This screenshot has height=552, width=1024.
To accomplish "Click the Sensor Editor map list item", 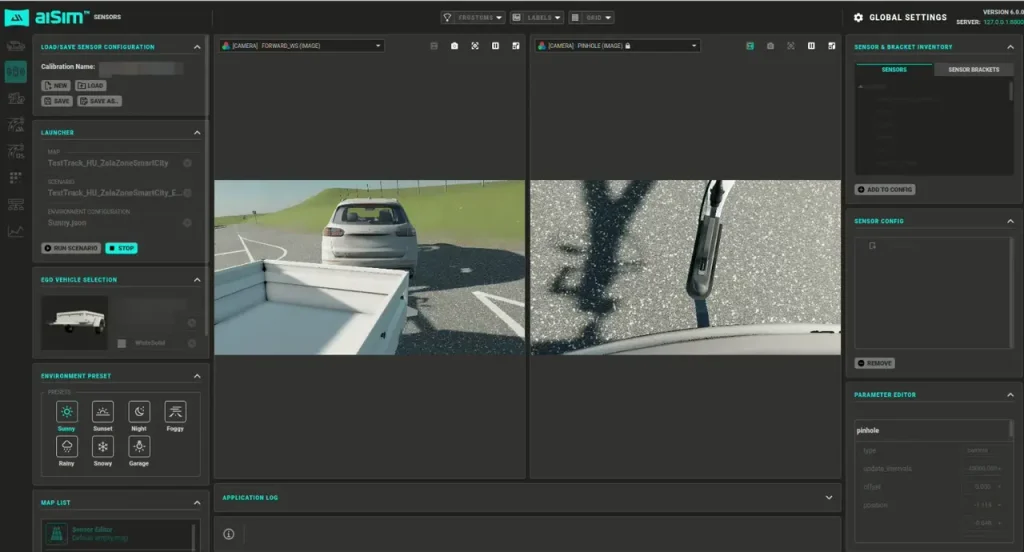I will (118, 534).
